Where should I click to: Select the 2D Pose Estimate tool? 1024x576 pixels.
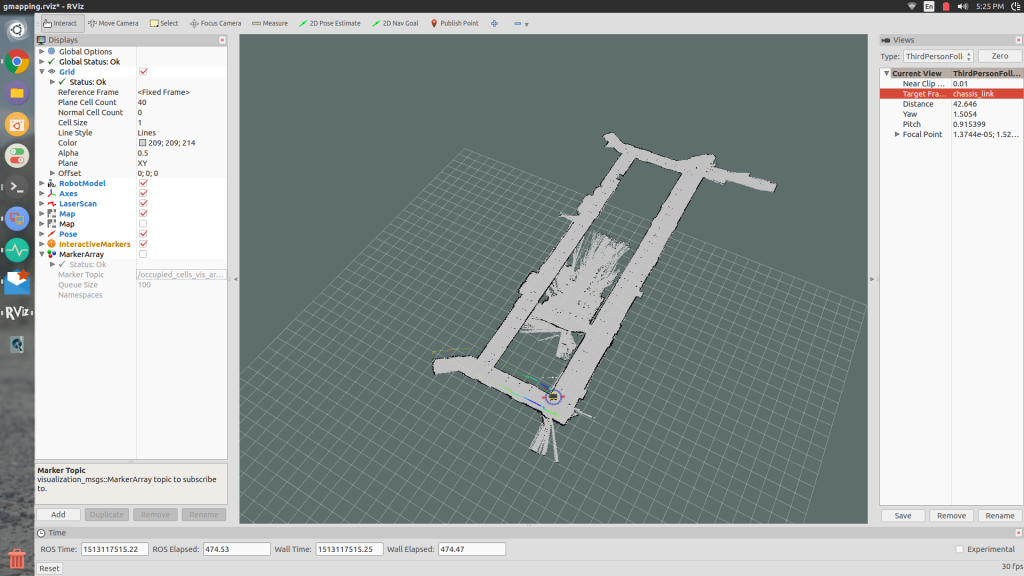tap(330, 24)
